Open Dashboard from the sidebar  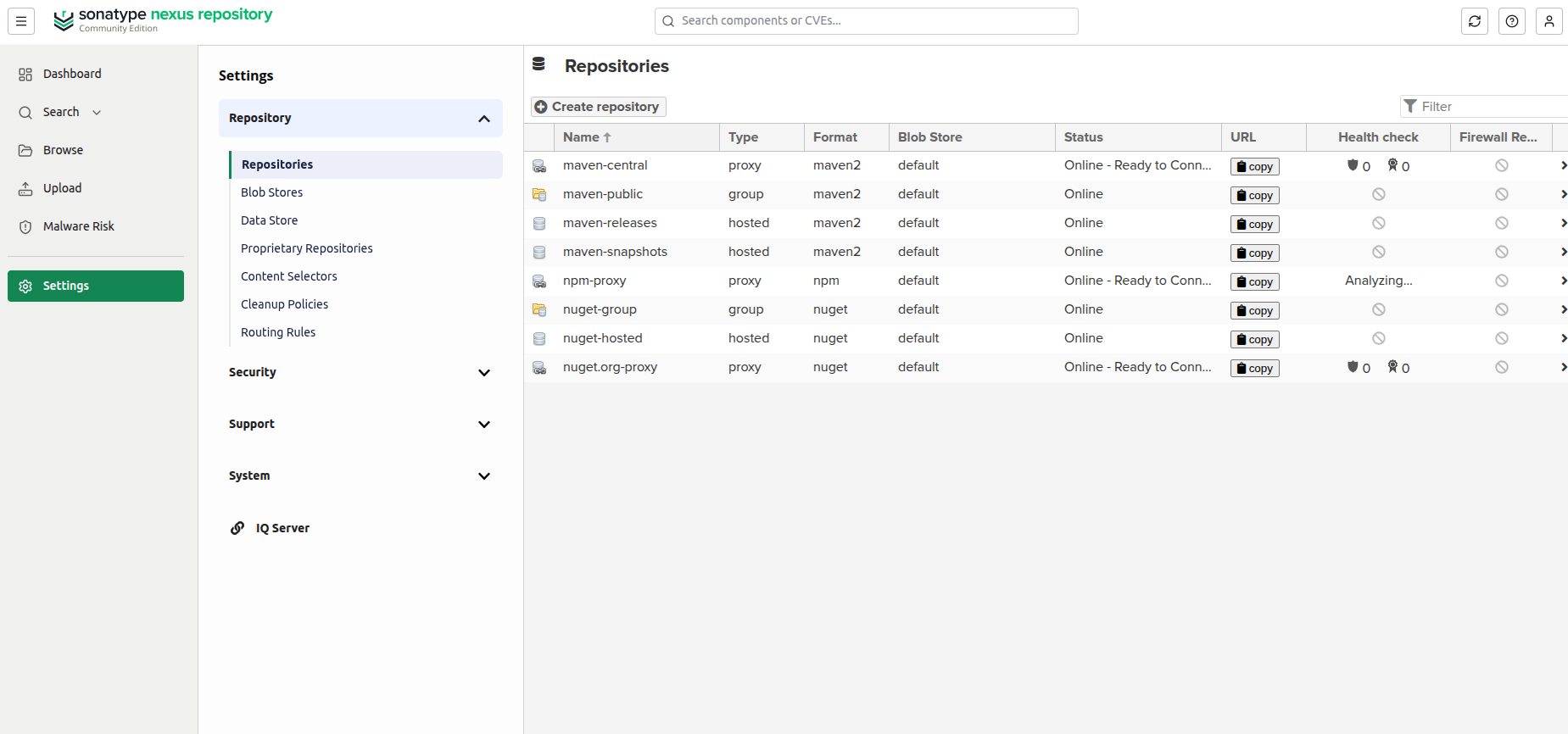[x=96, y=74]
